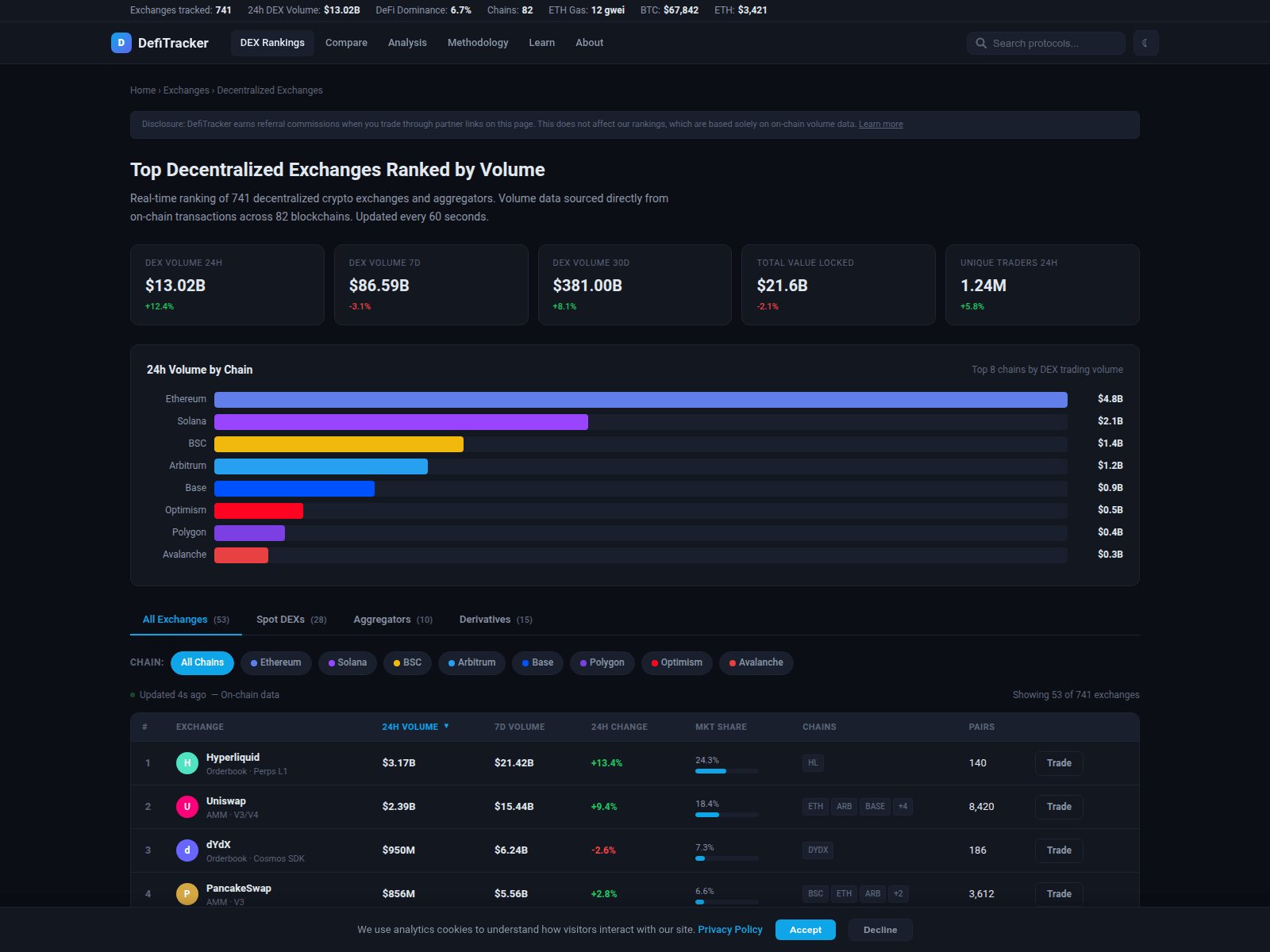The width and height of the screenshot is (1270, 952).
Task: Open the Methodology nav item
Action: tap(478, 43)
